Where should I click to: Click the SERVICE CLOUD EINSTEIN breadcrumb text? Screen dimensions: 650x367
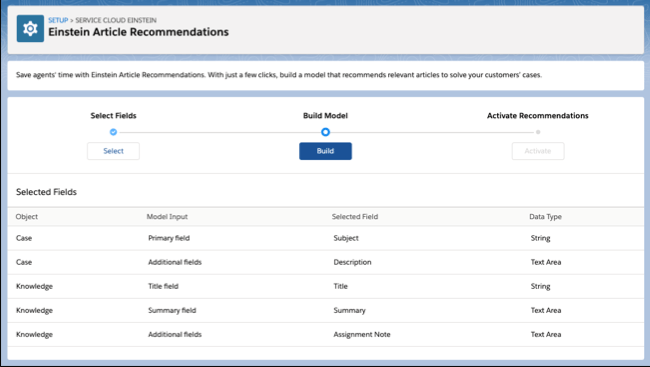[x=116, y=20]
